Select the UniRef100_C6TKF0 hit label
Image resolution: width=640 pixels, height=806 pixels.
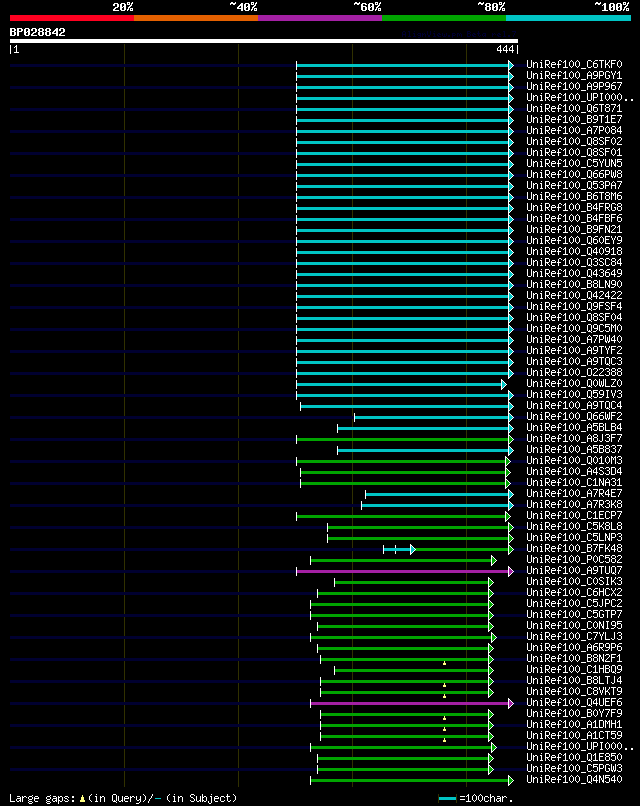tap(574, 65)
